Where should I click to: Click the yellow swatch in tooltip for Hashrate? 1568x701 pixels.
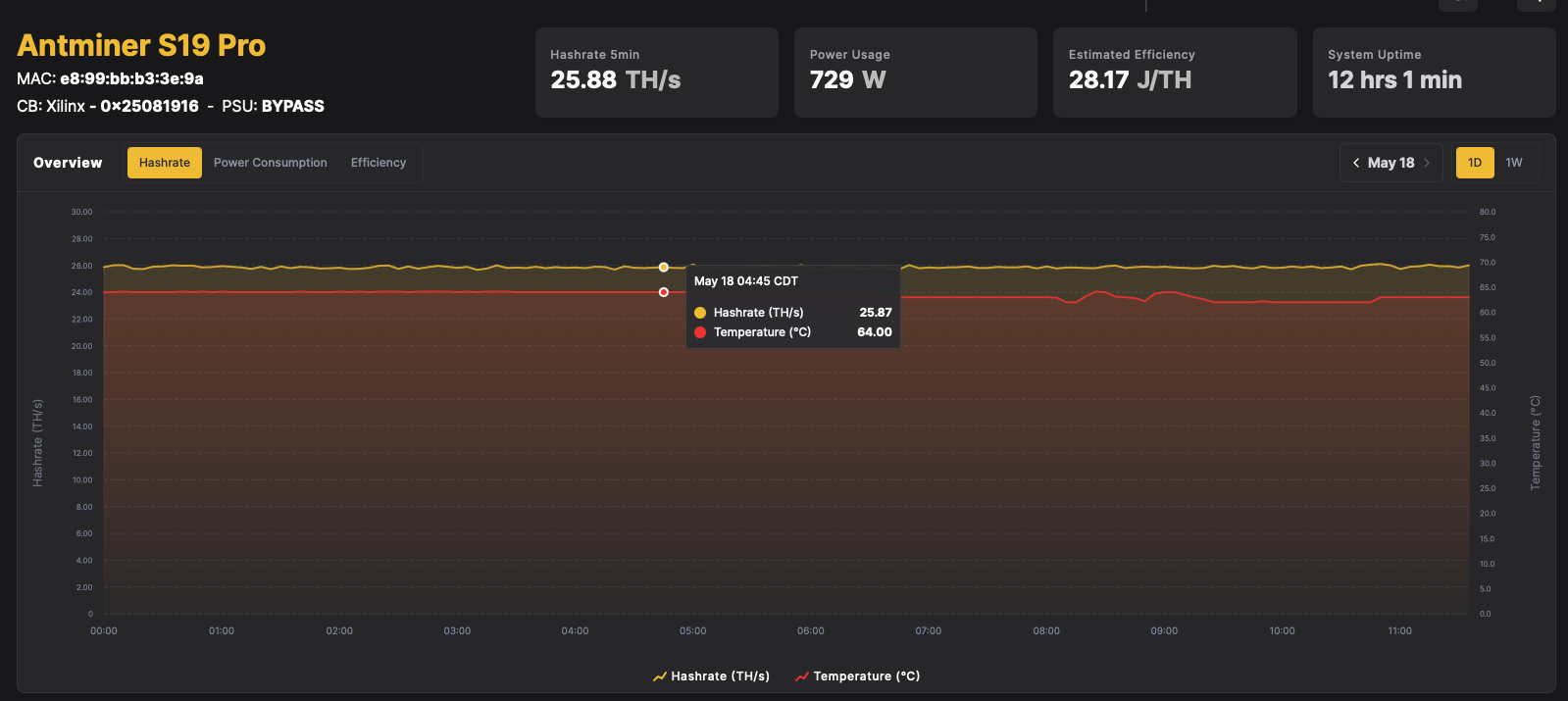pyautogui.click(x=700, y=313)
